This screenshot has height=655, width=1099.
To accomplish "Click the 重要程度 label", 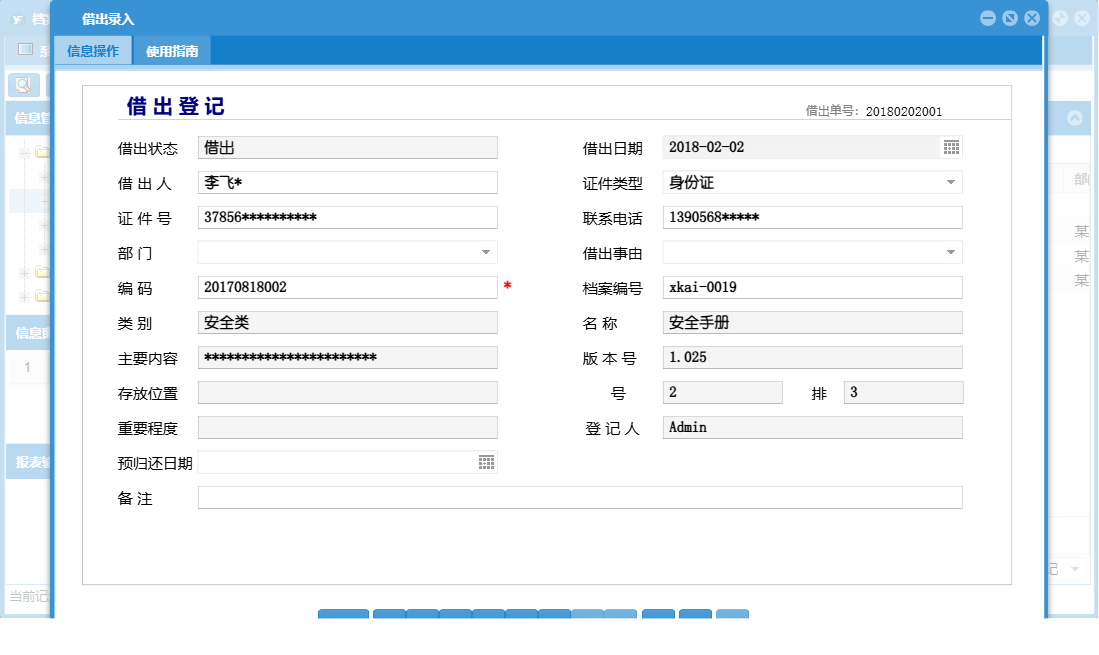I will click(148, 429).
